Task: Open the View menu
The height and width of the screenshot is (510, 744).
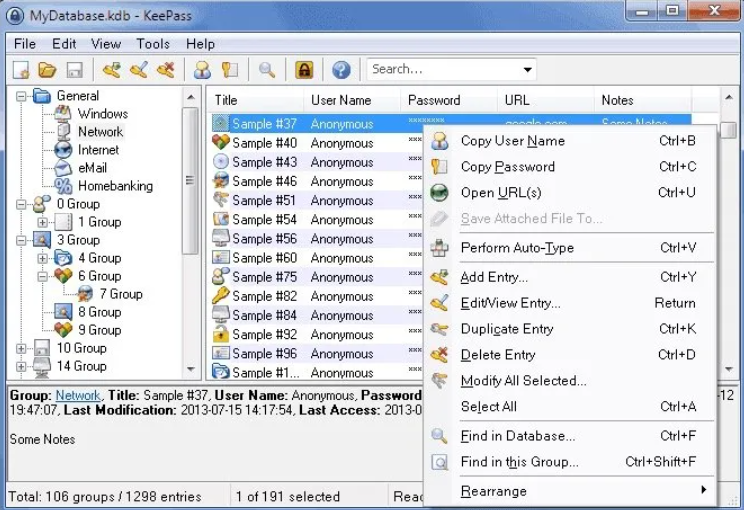Action: coord(106,44)
